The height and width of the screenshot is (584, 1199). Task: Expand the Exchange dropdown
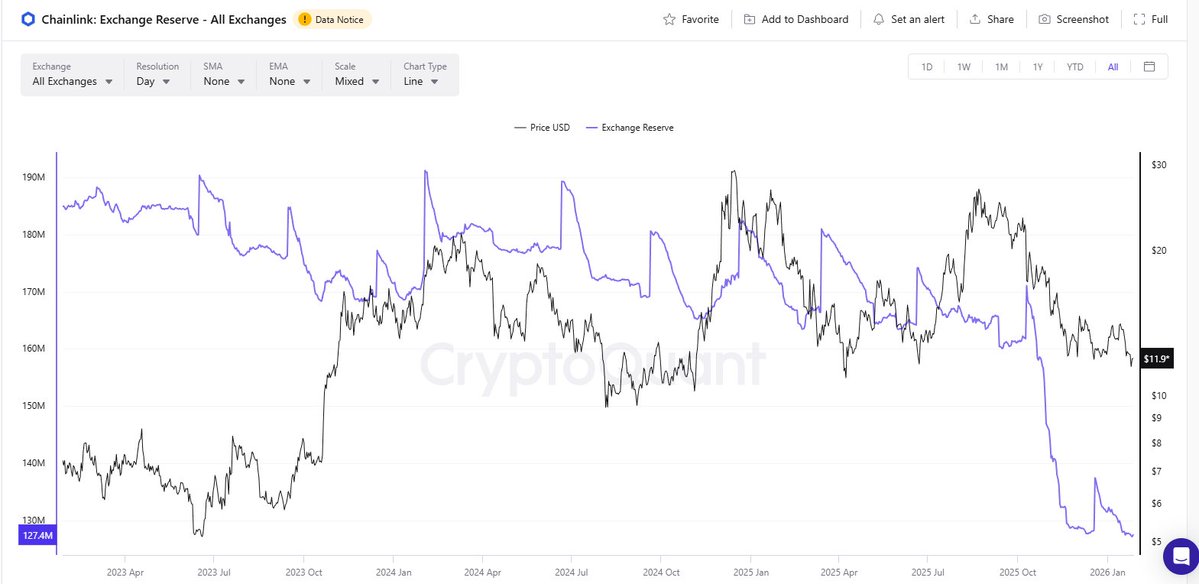click(71, 82)
